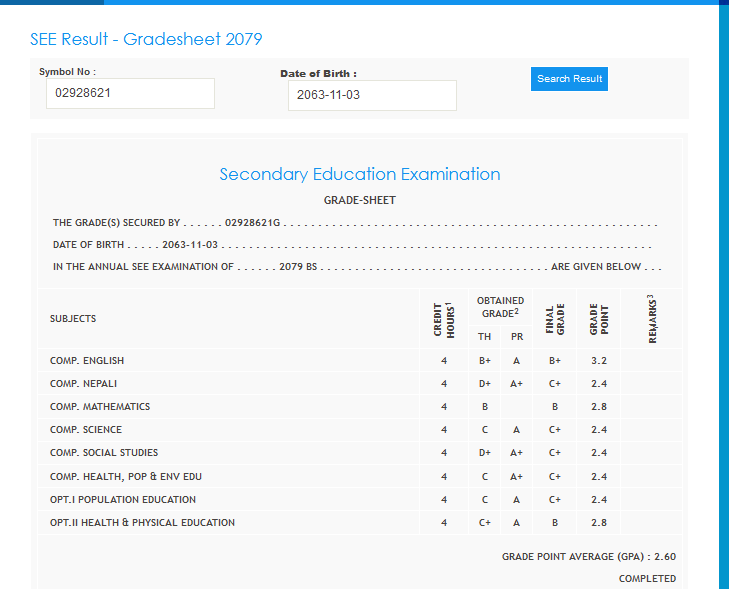Click the COMP. SOCIAL STUDIES subject row
The height and width of the screenshot is (589, 729).
pyautogui.click(x=104, y=453)
